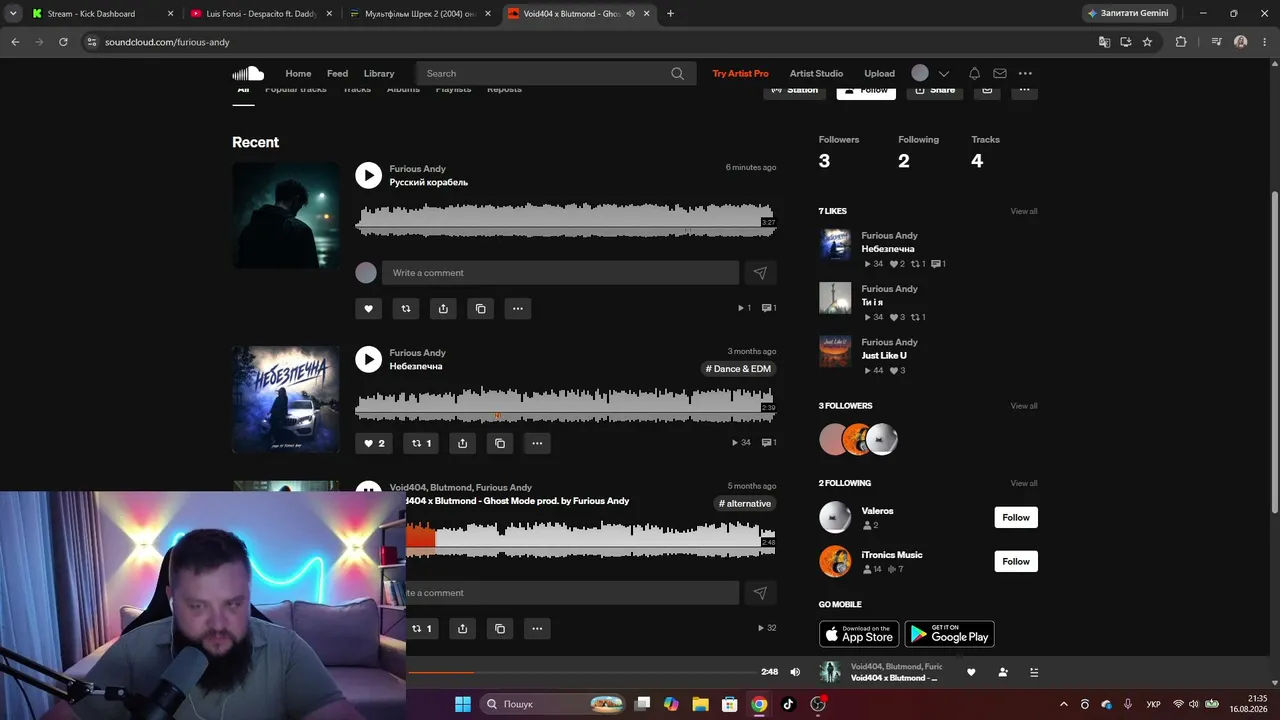Open more options for Русский корабель
1280x720 pixels.
pyautogui.click(x=518, y=309)
